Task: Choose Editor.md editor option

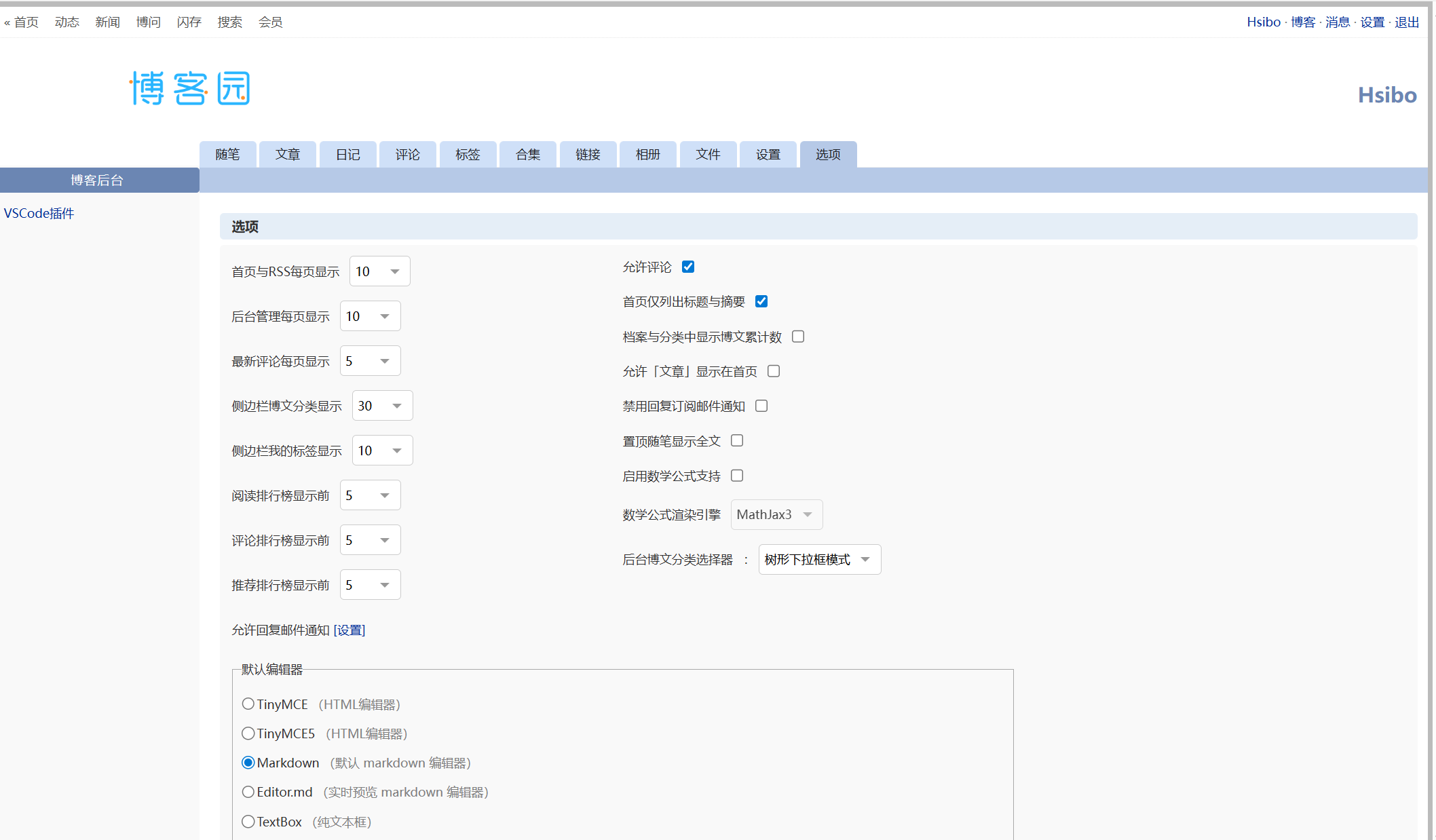Action: pyautogui.click(x=248, y=792)
